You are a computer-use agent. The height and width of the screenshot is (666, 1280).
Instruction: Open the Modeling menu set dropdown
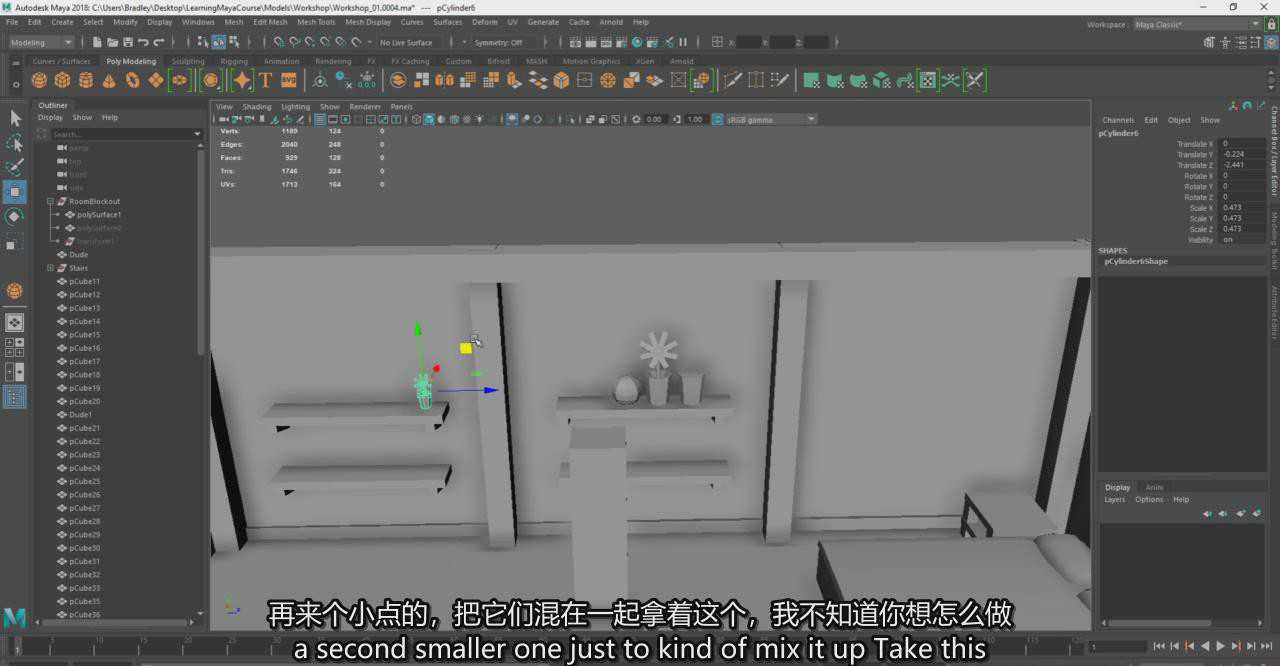41,42
